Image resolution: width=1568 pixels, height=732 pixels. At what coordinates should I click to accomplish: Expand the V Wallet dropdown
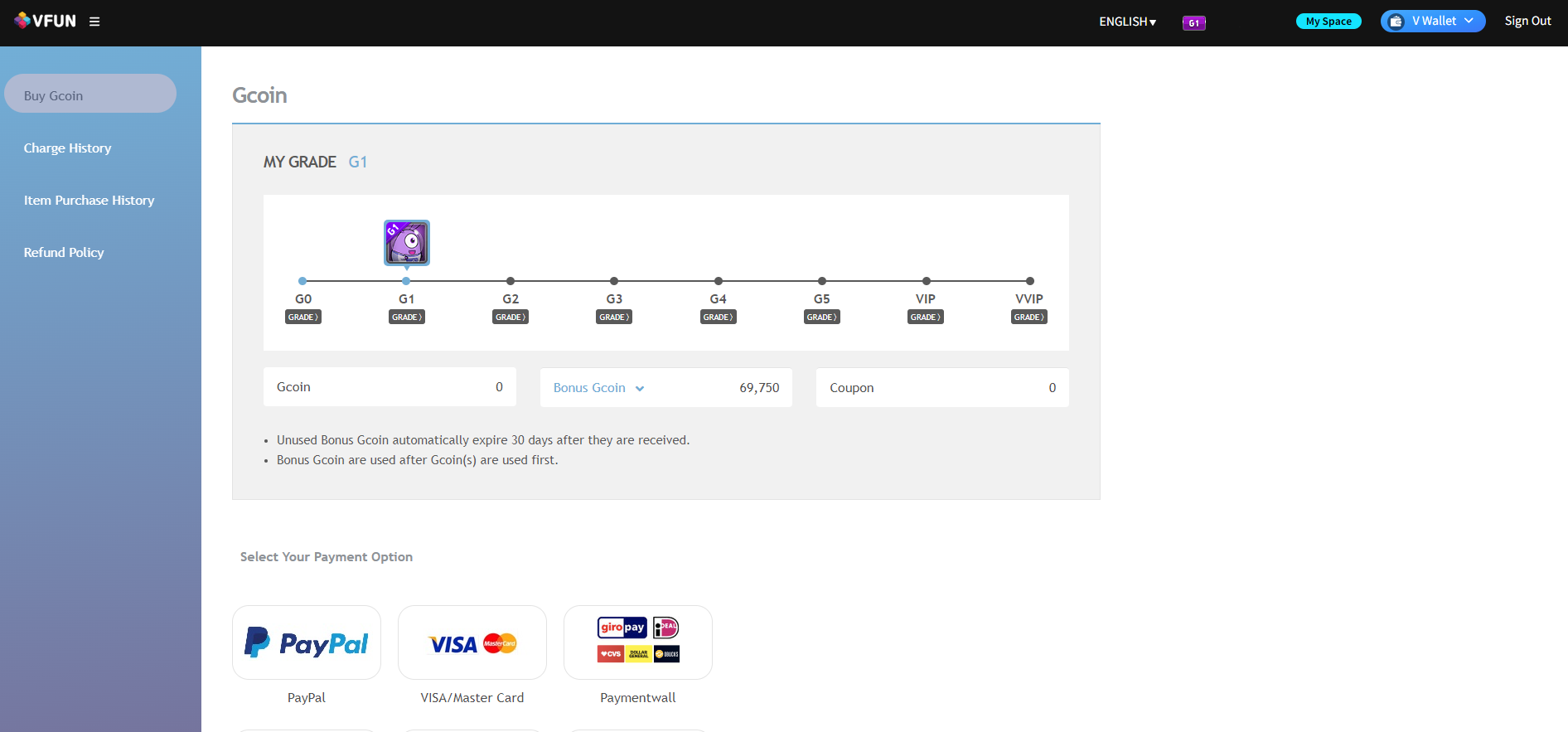[x=1433, y=22]
